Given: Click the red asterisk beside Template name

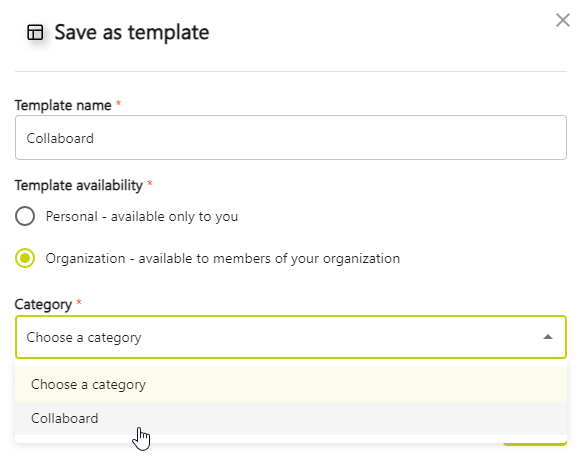Looking at the screenshot, I should (118, 103).
